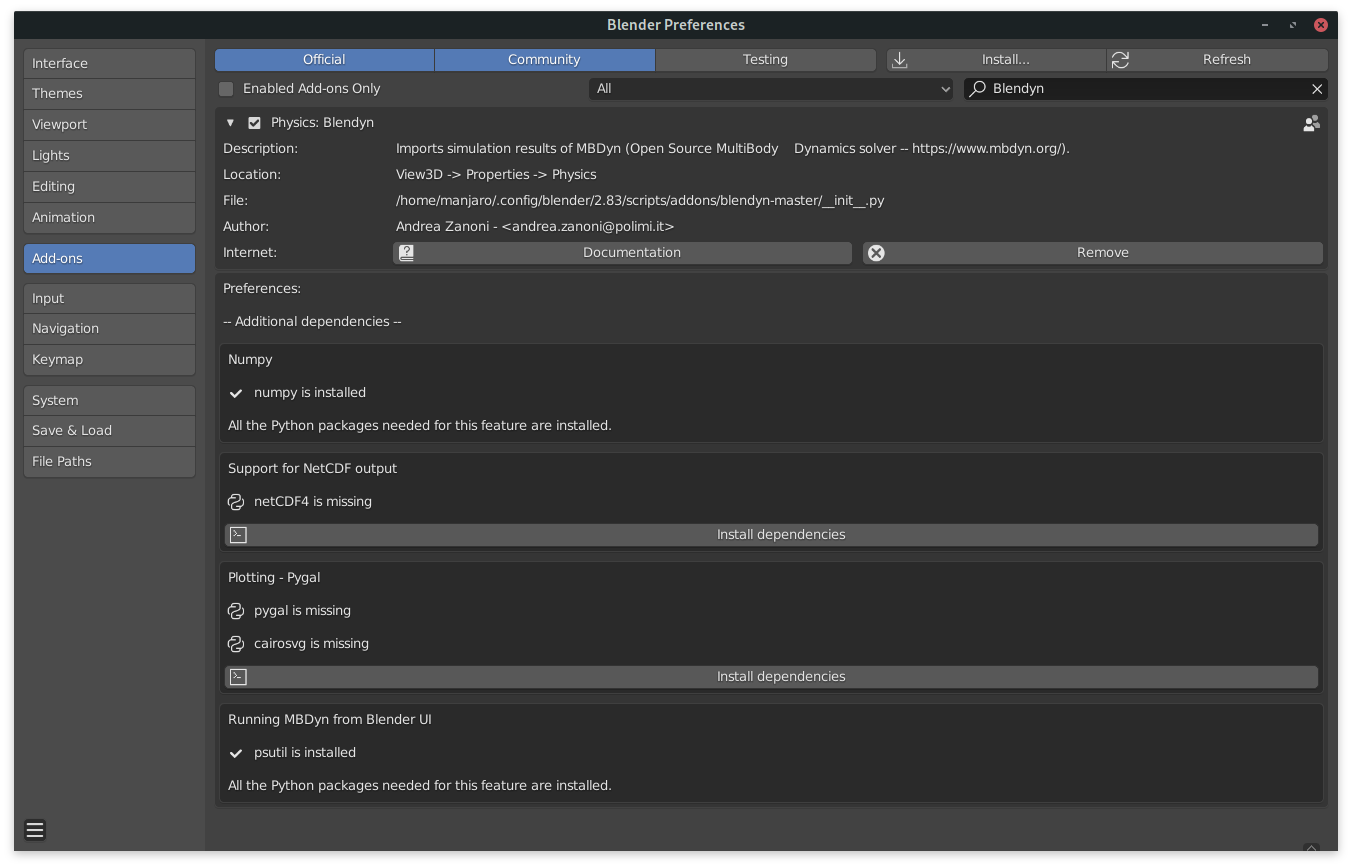1352x868 pixels.
Task: Select the Add-ons section
Action: click(109, 258)
